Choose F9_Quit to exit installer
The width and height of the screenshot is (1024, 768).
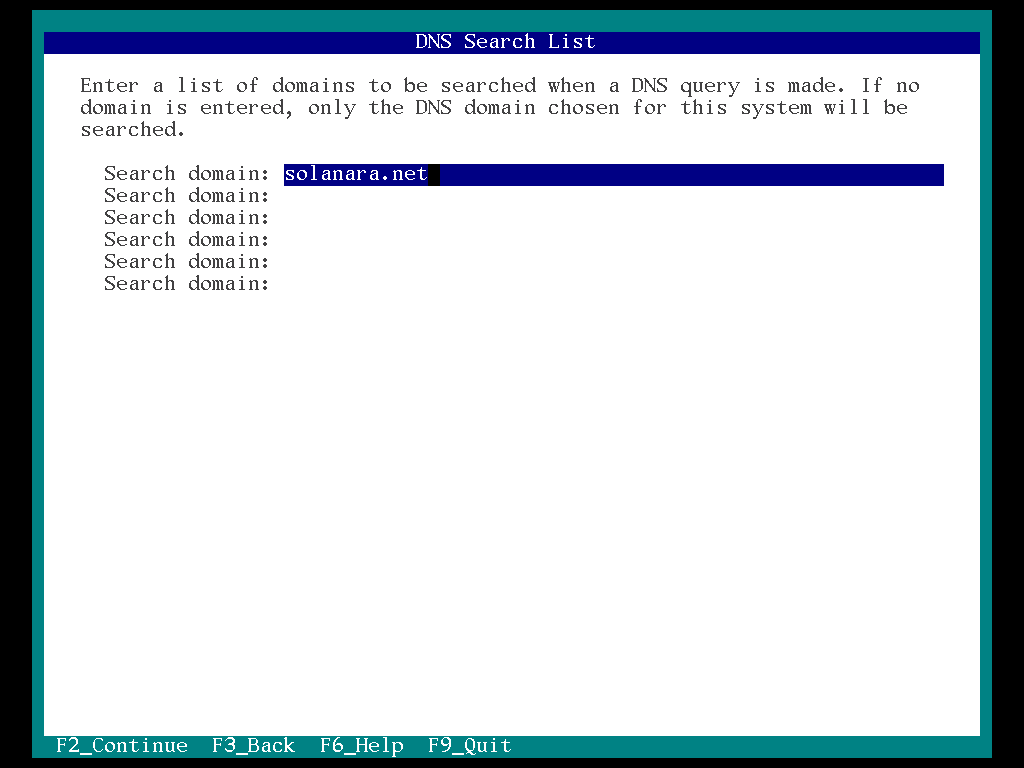470,745
